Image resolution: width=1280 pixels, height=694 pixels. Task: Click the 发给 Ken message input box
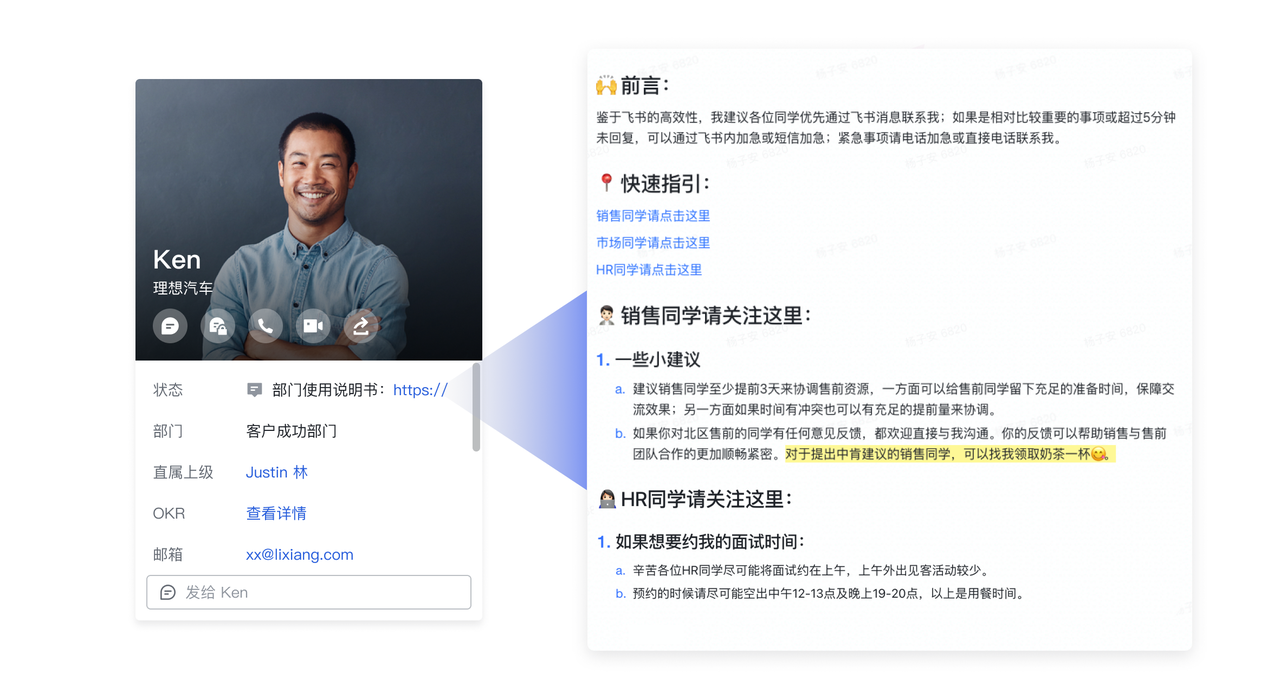(320, 592)
